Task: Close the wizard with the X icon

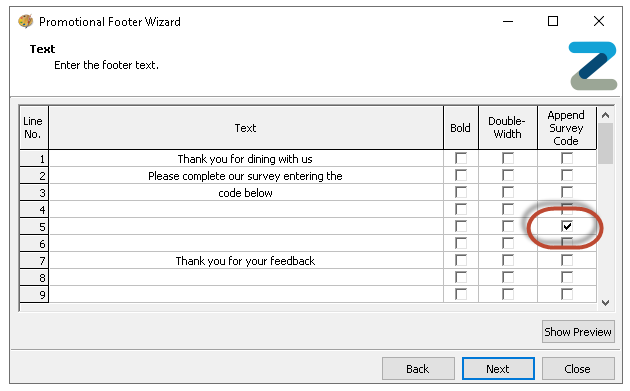Action: point(599,21)
